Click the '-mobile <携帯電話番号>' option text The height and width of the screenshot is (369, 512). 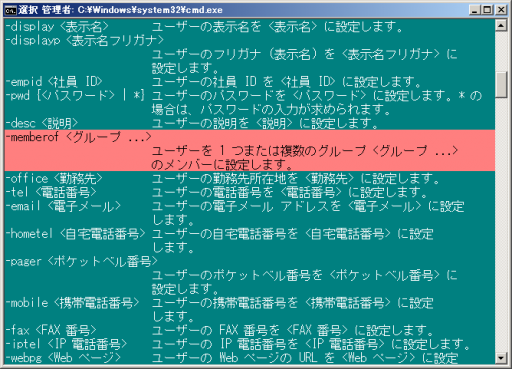[72, 303]
